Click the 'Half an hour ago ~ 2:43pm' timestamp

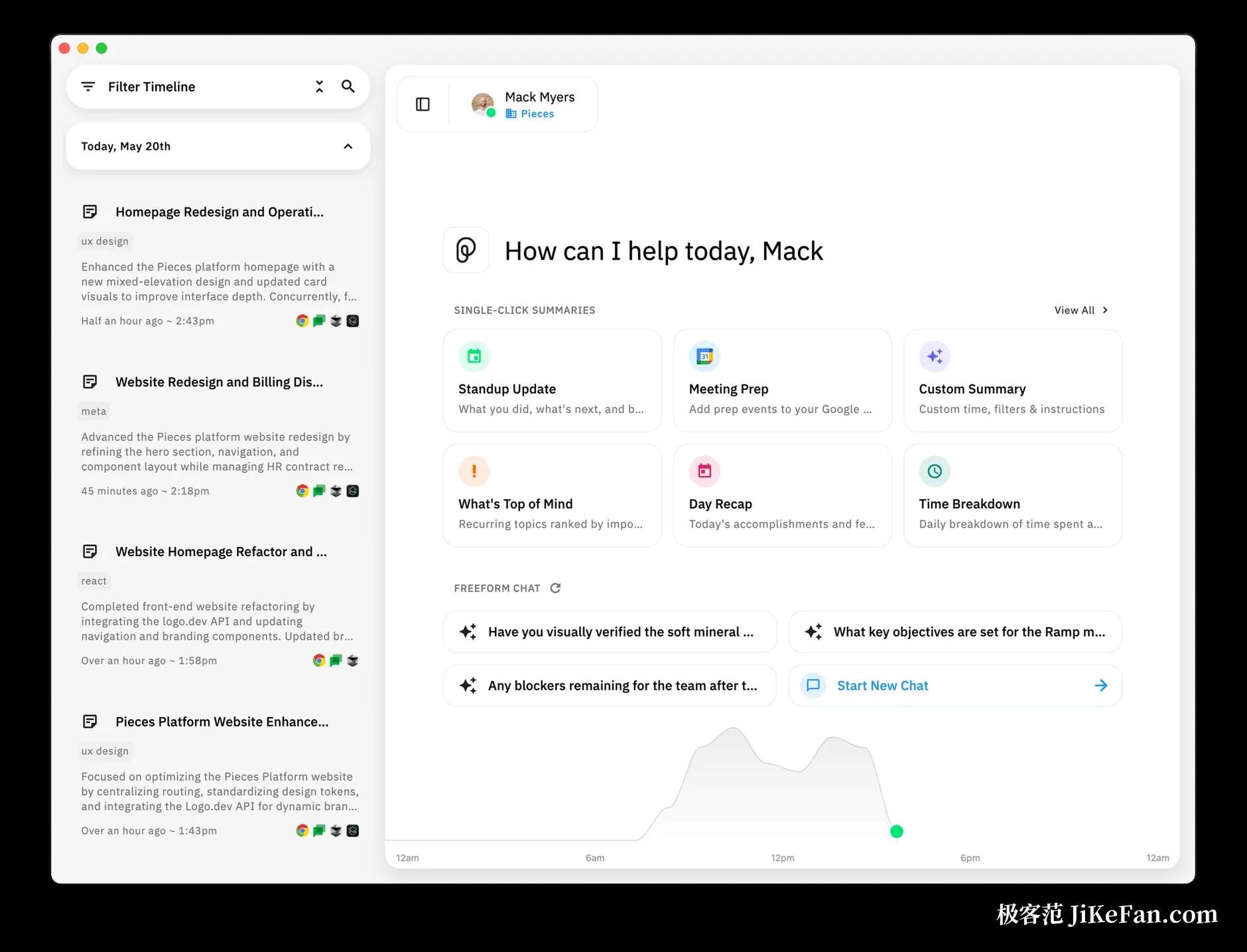click(148, 321)
